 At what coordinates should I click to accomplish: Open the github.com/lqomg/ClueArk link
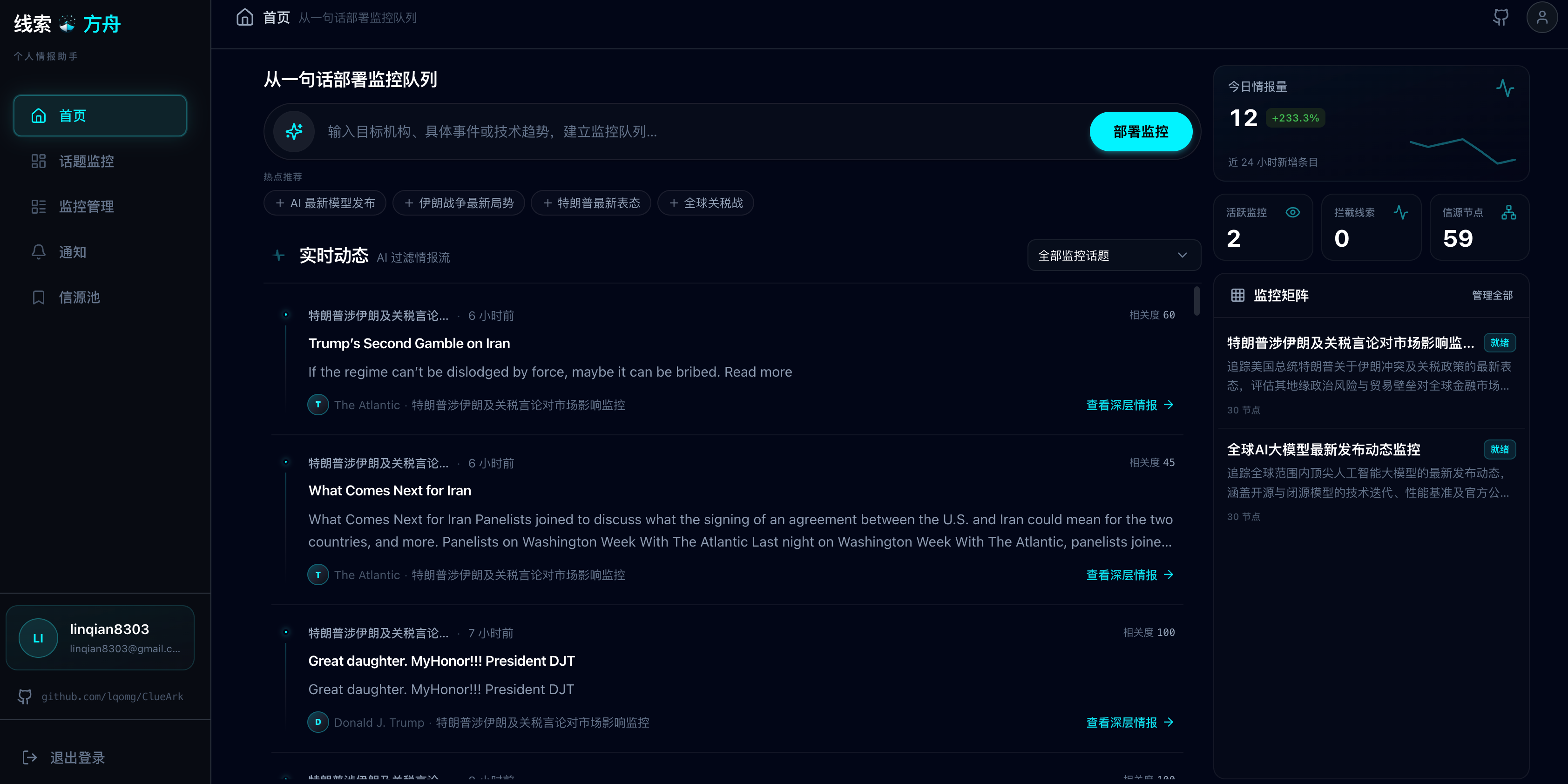tap(113, 696)
